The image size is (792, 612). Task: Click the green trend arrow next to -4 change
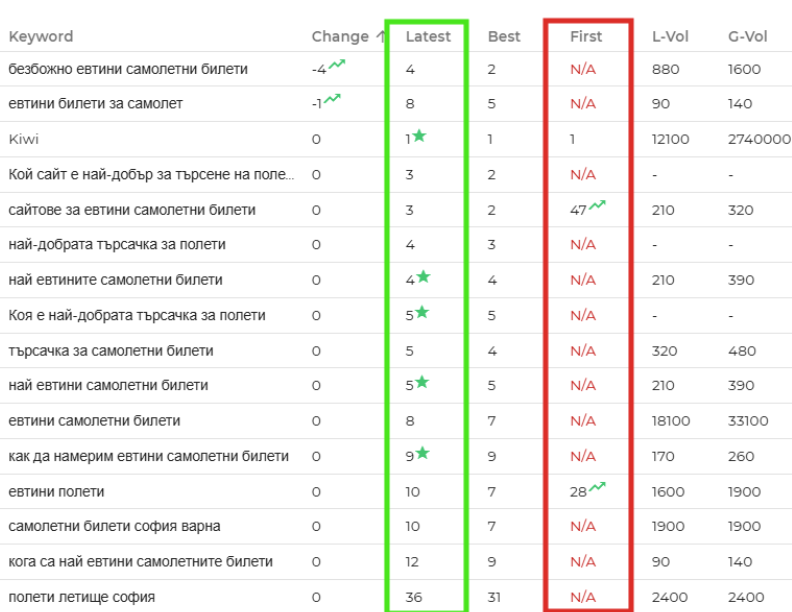point(337,64)
